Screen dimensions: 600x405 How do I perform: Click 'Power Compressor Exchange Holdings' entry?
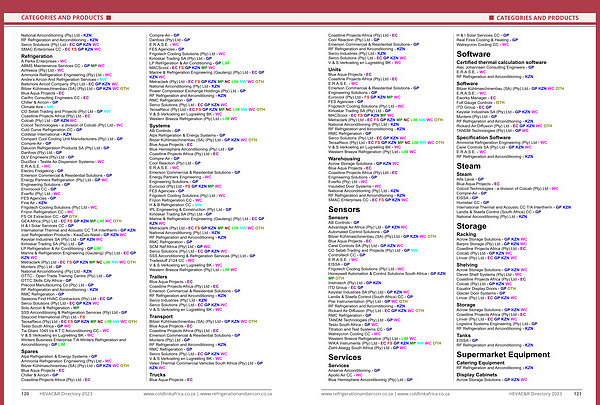tap(197, 91)
